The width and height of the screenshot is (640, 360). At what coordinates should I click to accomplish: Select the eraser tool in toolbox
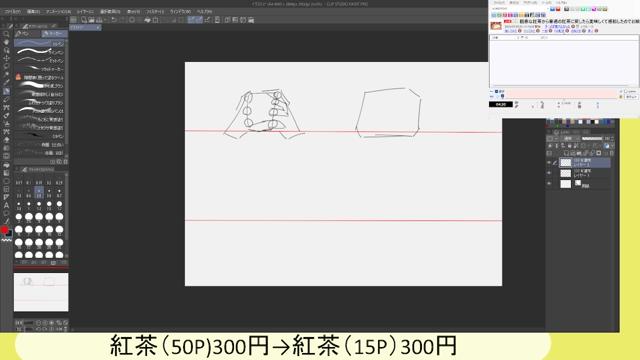click(x=6, y=116)
